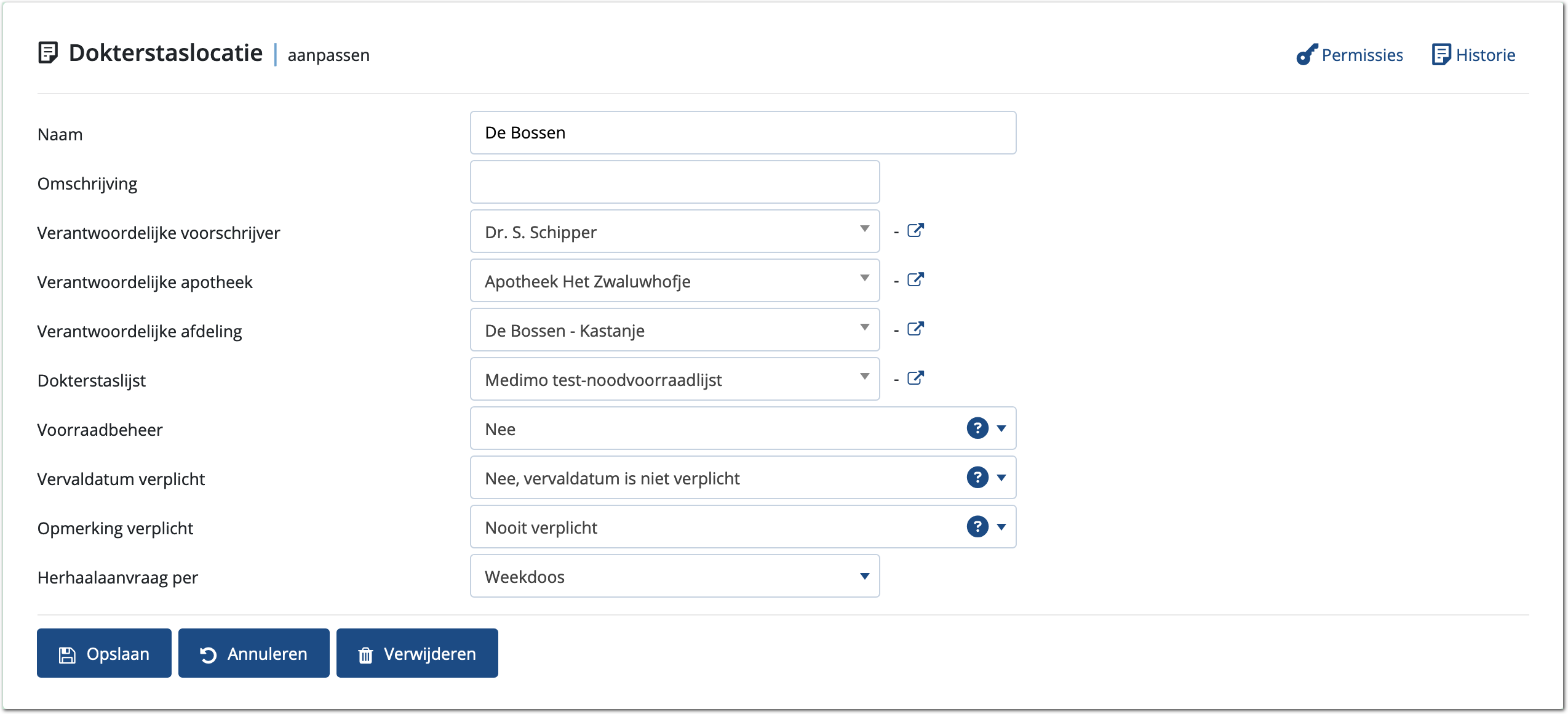
Task: Open external link for Verantwoordelijke voorschrijver
Action: coord(915,231)
